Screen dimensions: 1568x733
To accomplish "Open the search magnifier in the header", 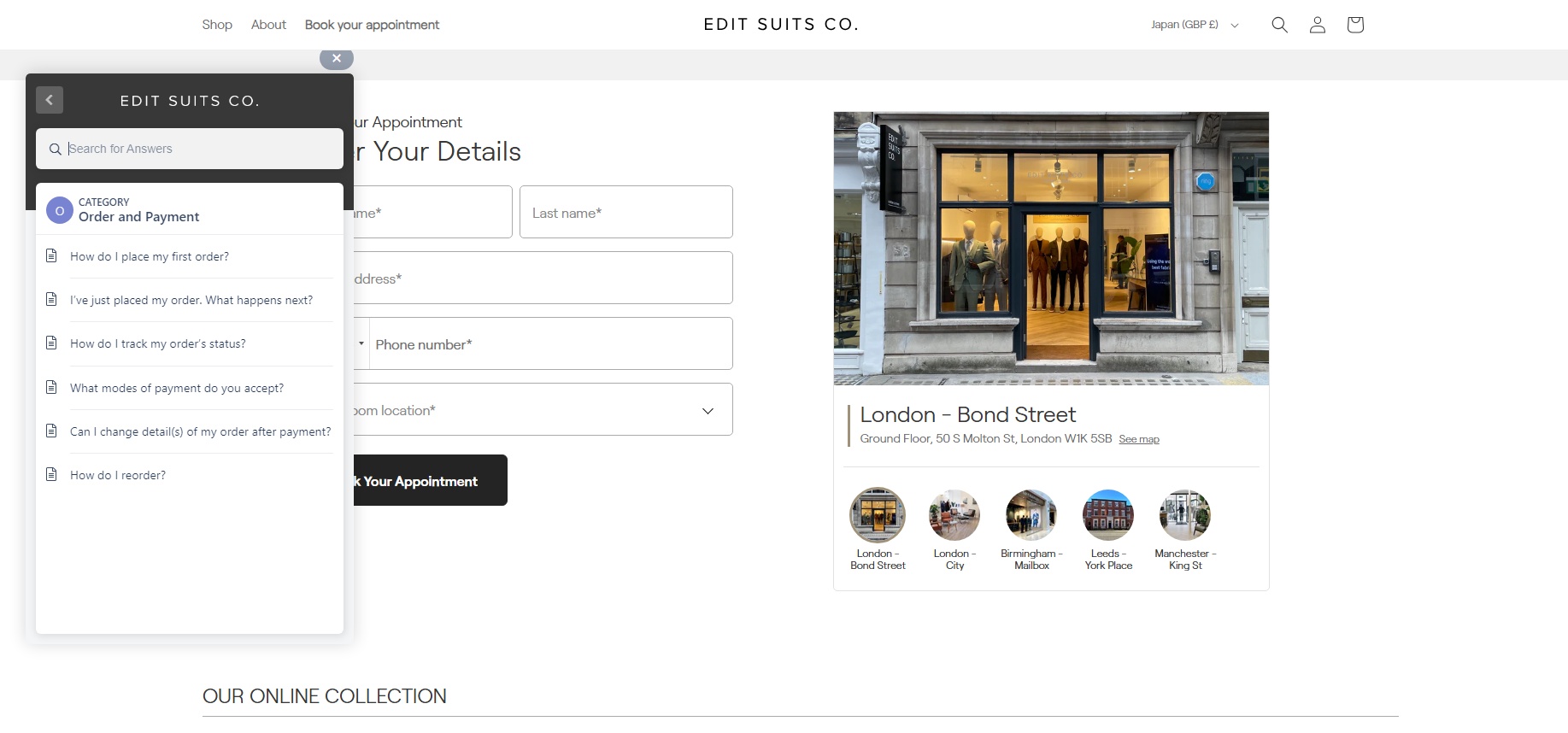I will point(1279,25).
